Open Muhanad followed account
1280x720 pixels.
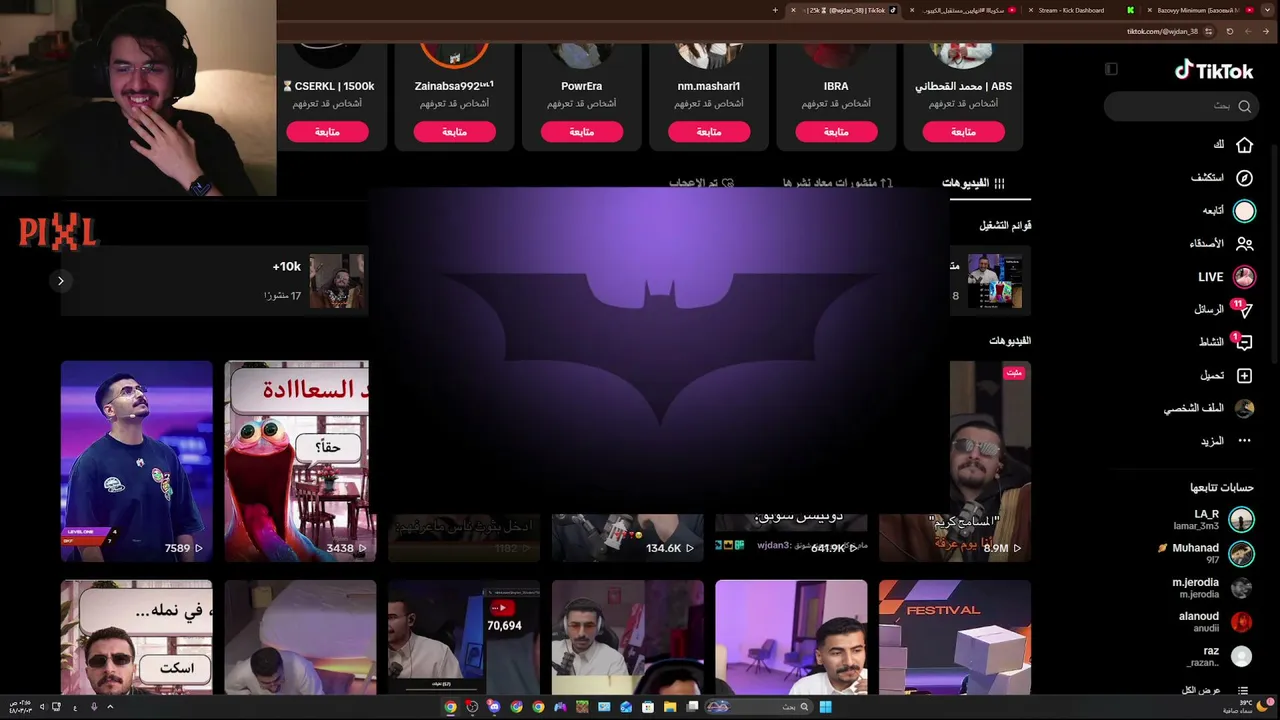pos(1206,553)
